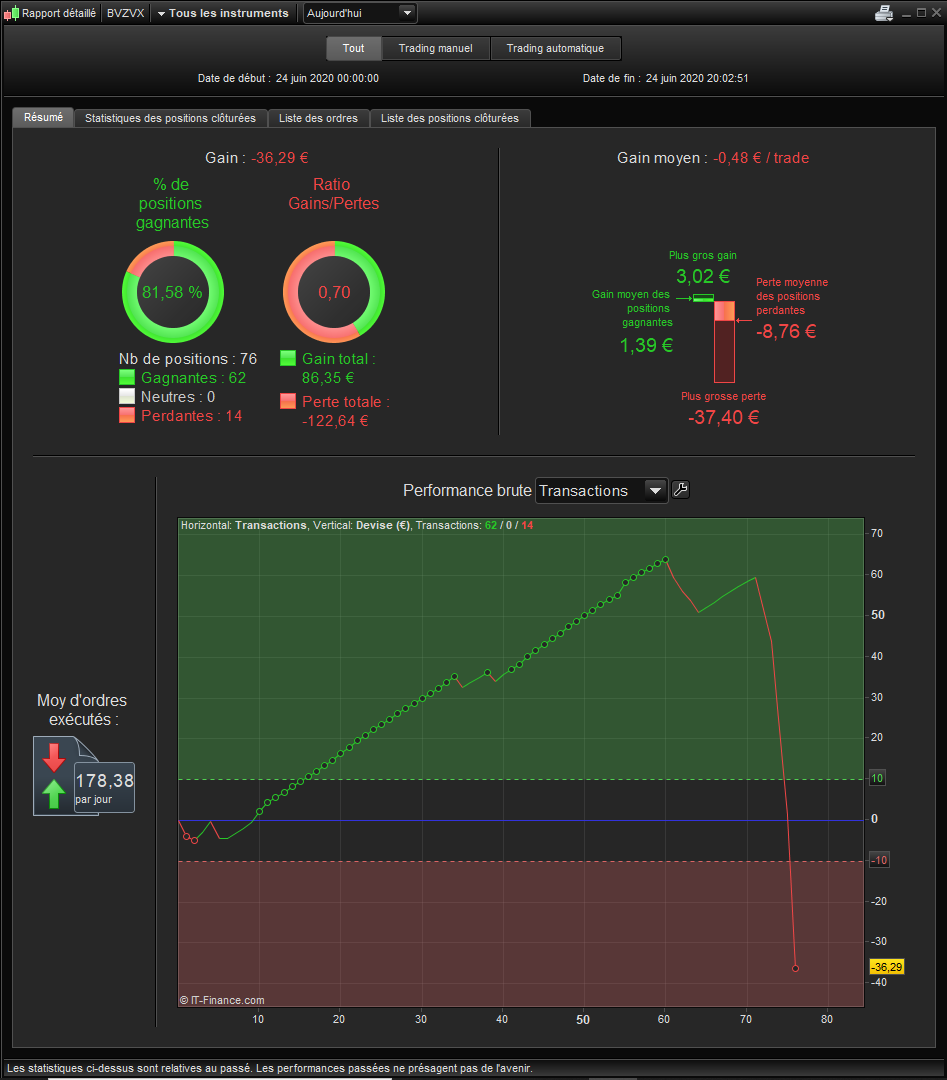The image size is (947, 1080).
Task: Click the Date de fin value
Action: click(x=697, y=79)
